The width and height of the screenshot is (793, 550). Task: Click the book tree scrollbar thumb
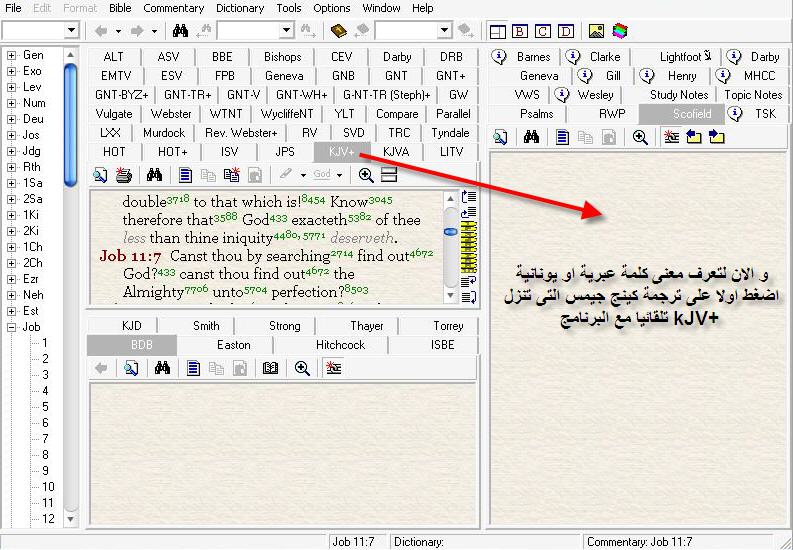71,124
